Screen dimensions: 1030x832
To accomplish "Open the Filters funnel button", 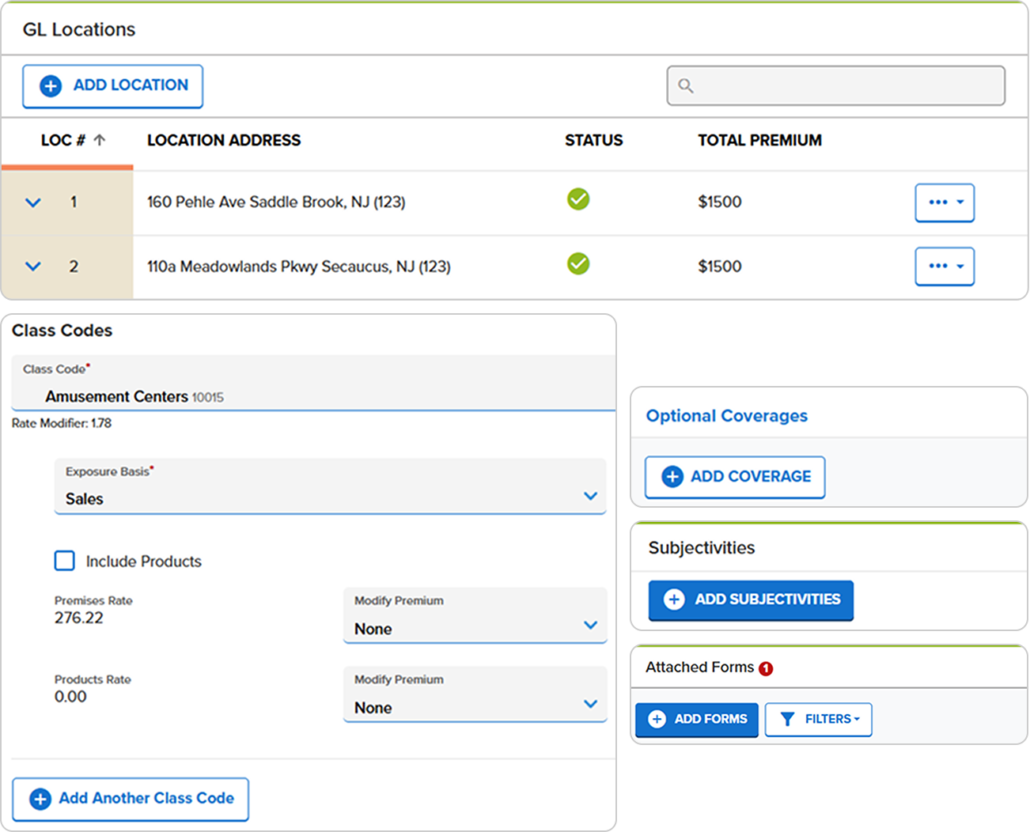I will [818, 719].
